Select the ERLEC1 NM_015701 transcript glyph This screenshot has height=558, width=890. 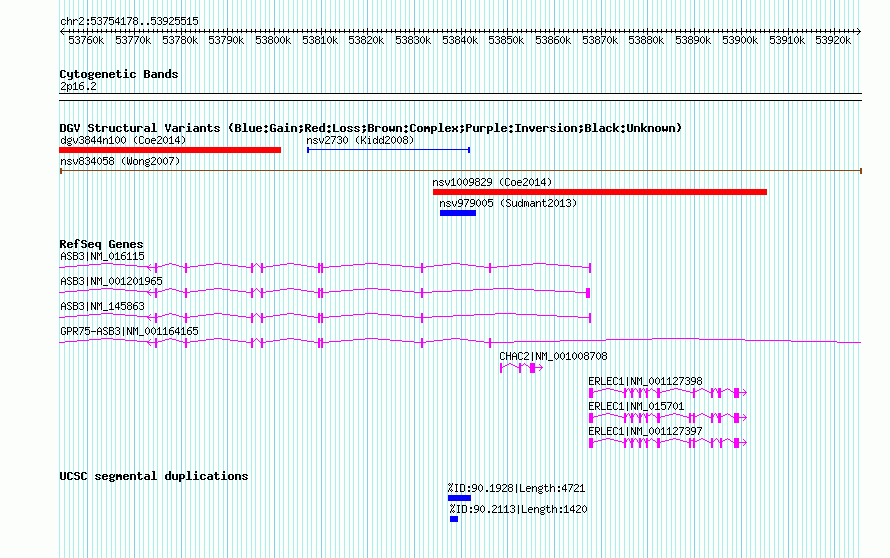pyautogui.click(x=668, y=418)
